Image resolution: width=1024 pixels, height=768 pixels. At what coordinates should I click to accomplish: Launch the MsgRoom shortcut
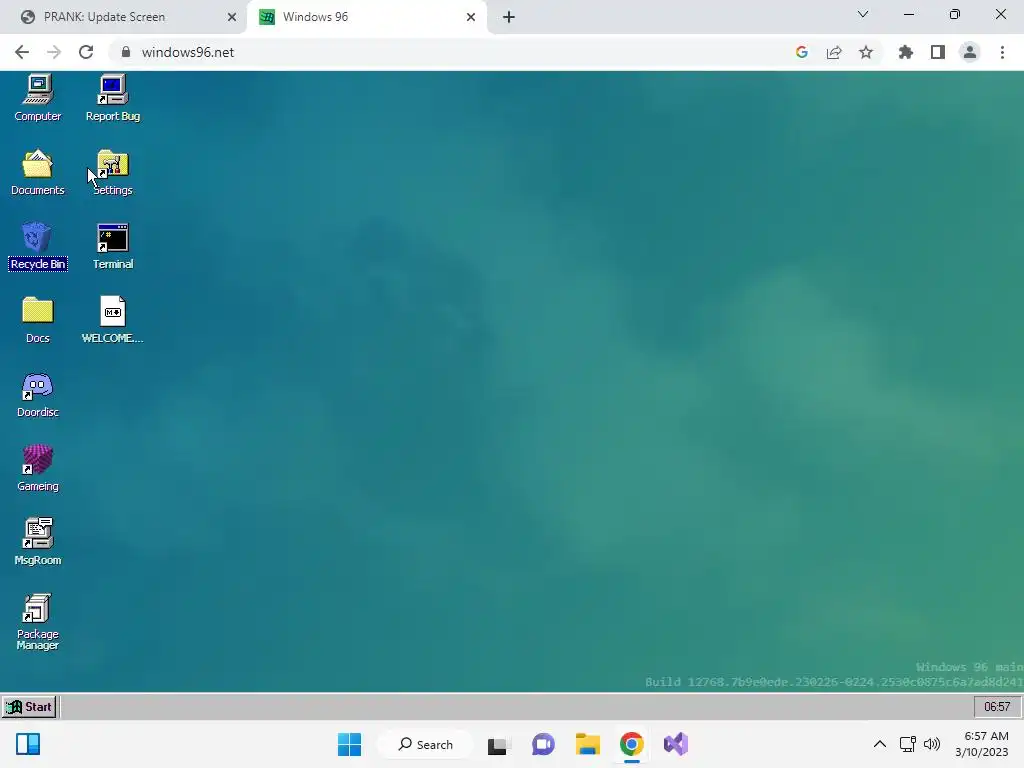point(38,542)
